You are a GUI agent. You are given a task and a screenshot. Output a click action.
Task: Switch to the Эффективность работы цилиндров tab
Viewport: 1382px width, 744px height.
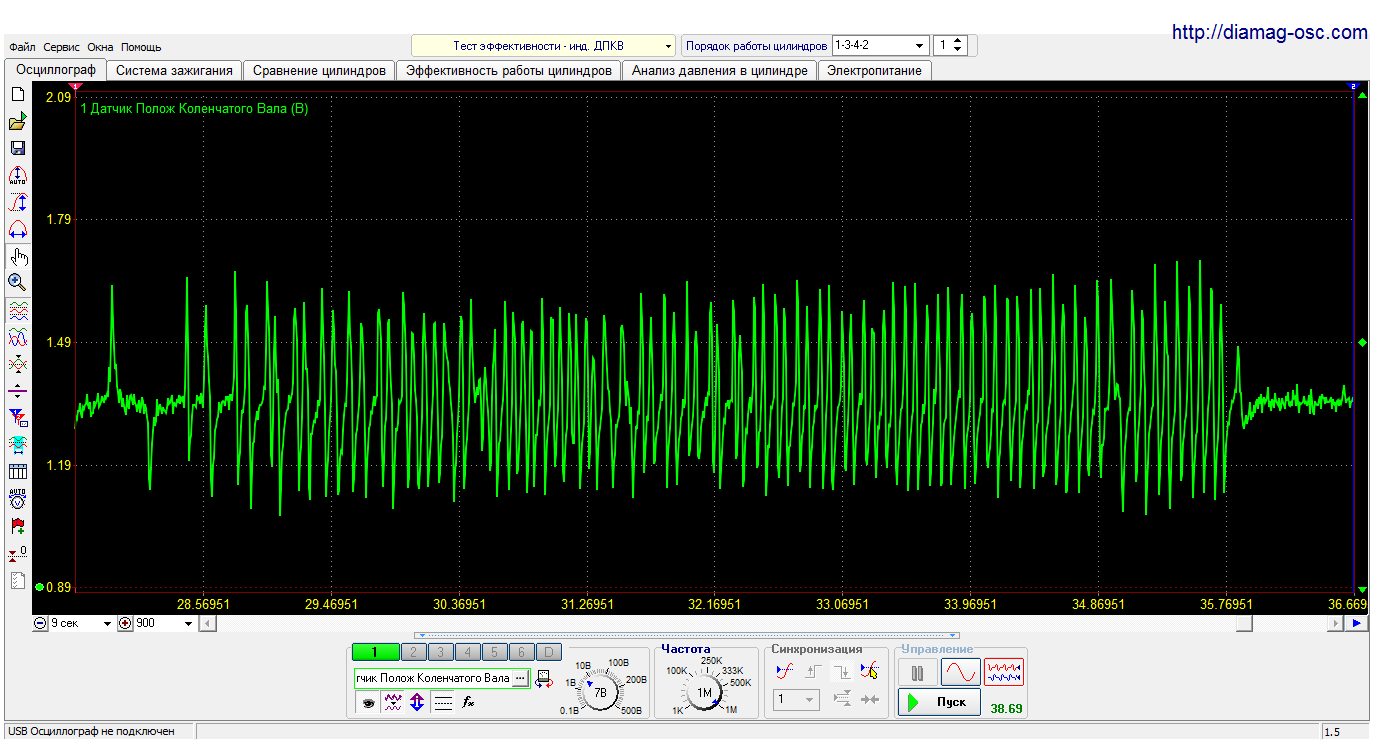(509, 71)
